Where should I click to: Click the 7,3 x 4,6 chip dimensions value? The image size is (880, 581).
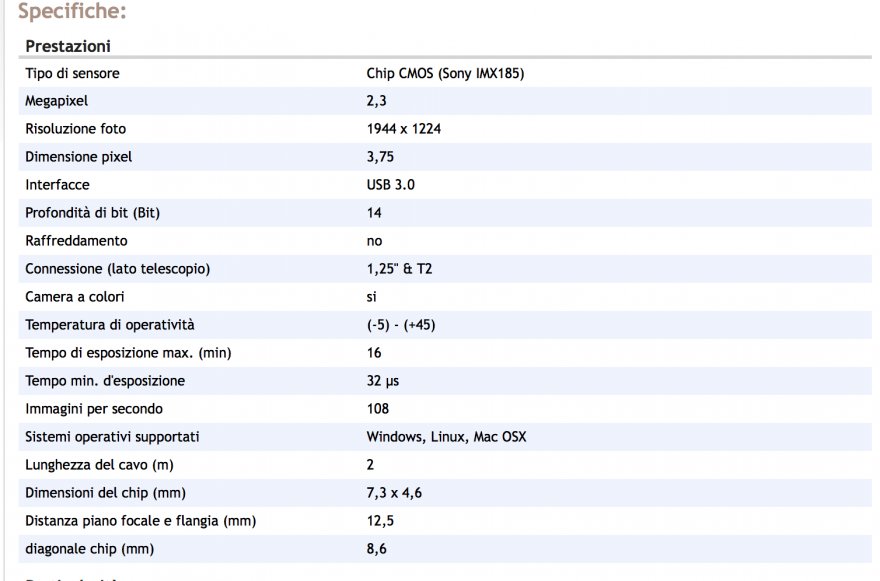click(x=394, y=493)
